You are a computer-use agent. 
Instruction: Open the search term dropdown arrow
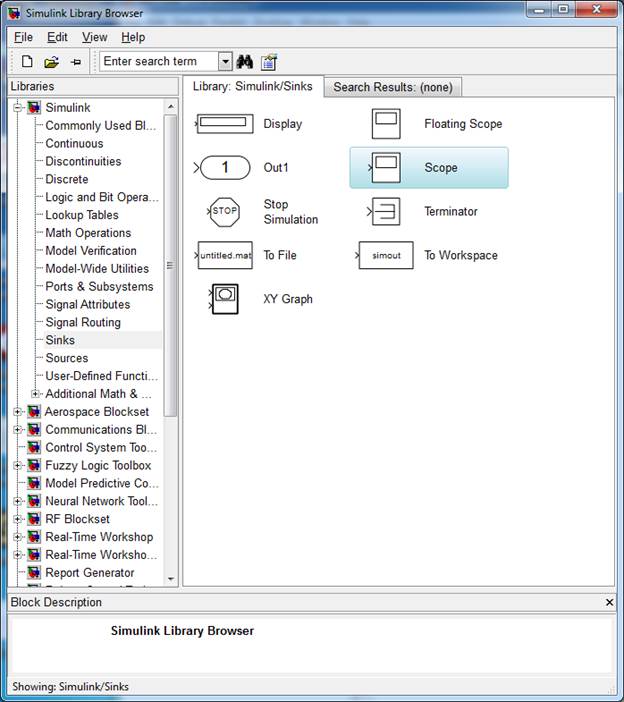[225, 61]
